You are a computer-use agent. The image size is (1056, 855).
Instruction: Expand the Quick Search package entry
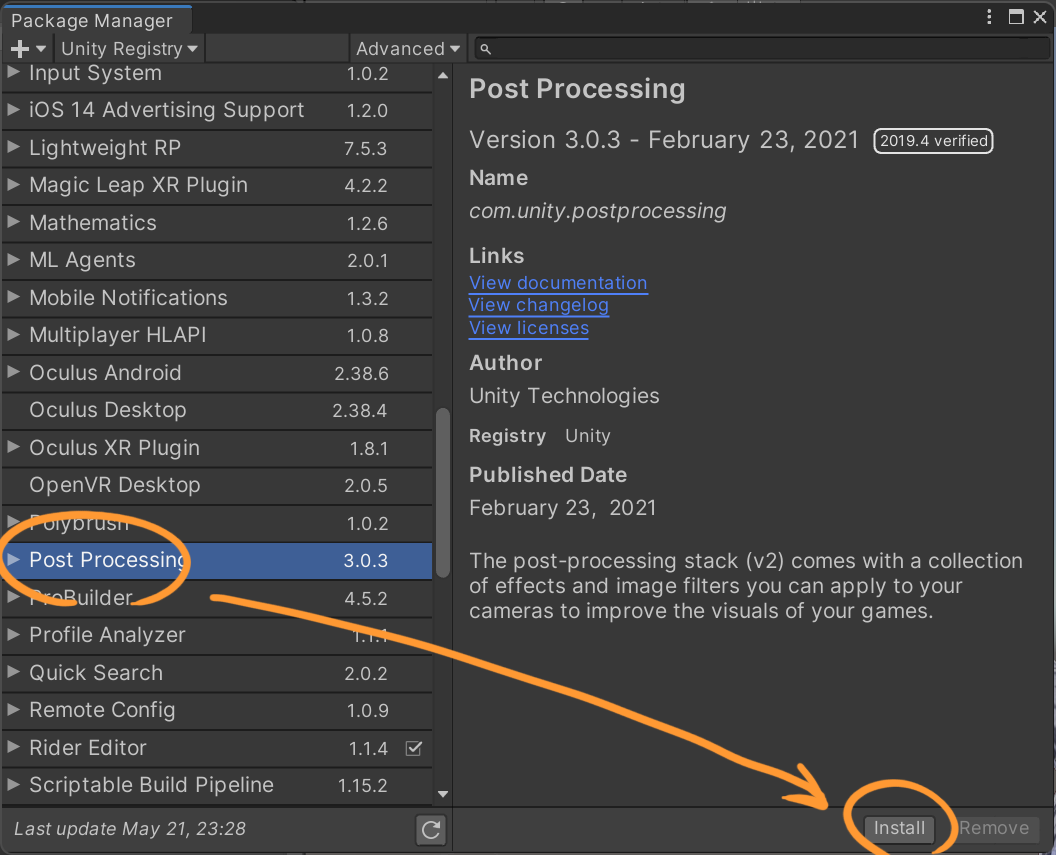tap(13, 672)
